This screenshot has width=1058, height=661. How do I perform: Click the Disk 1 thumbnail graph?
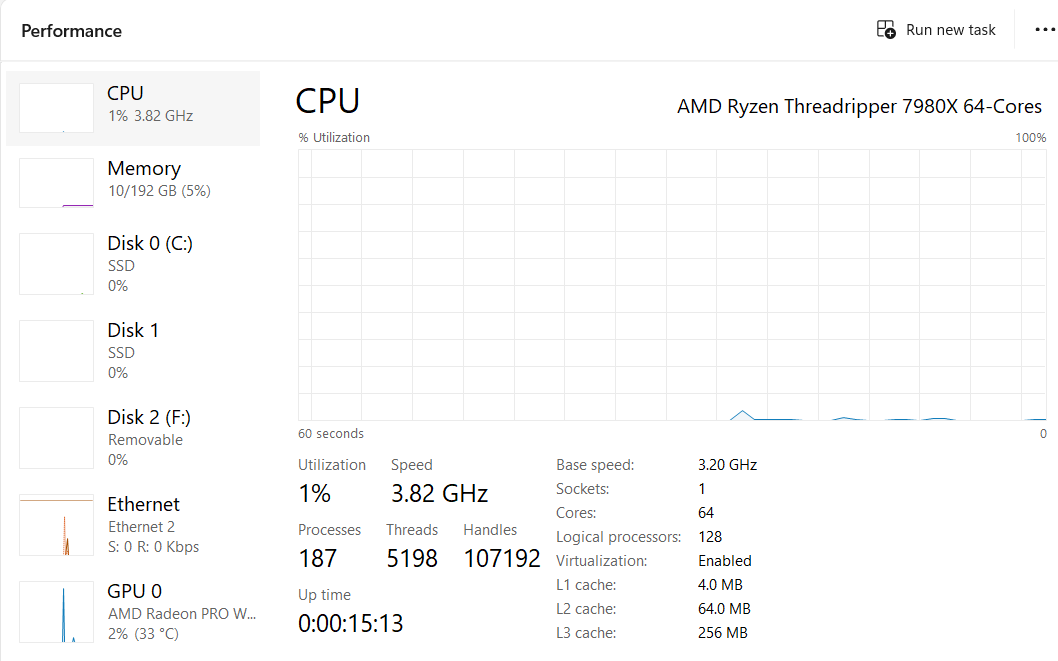[56, 351]
